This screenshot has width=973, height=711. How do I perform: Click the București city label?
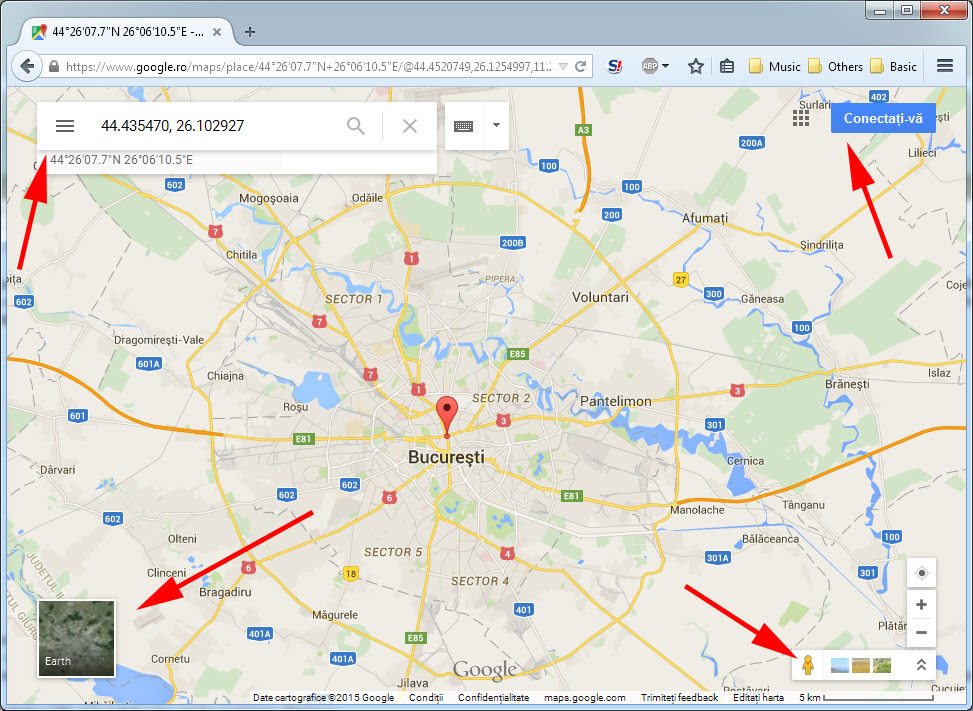[x=446, y=458]
